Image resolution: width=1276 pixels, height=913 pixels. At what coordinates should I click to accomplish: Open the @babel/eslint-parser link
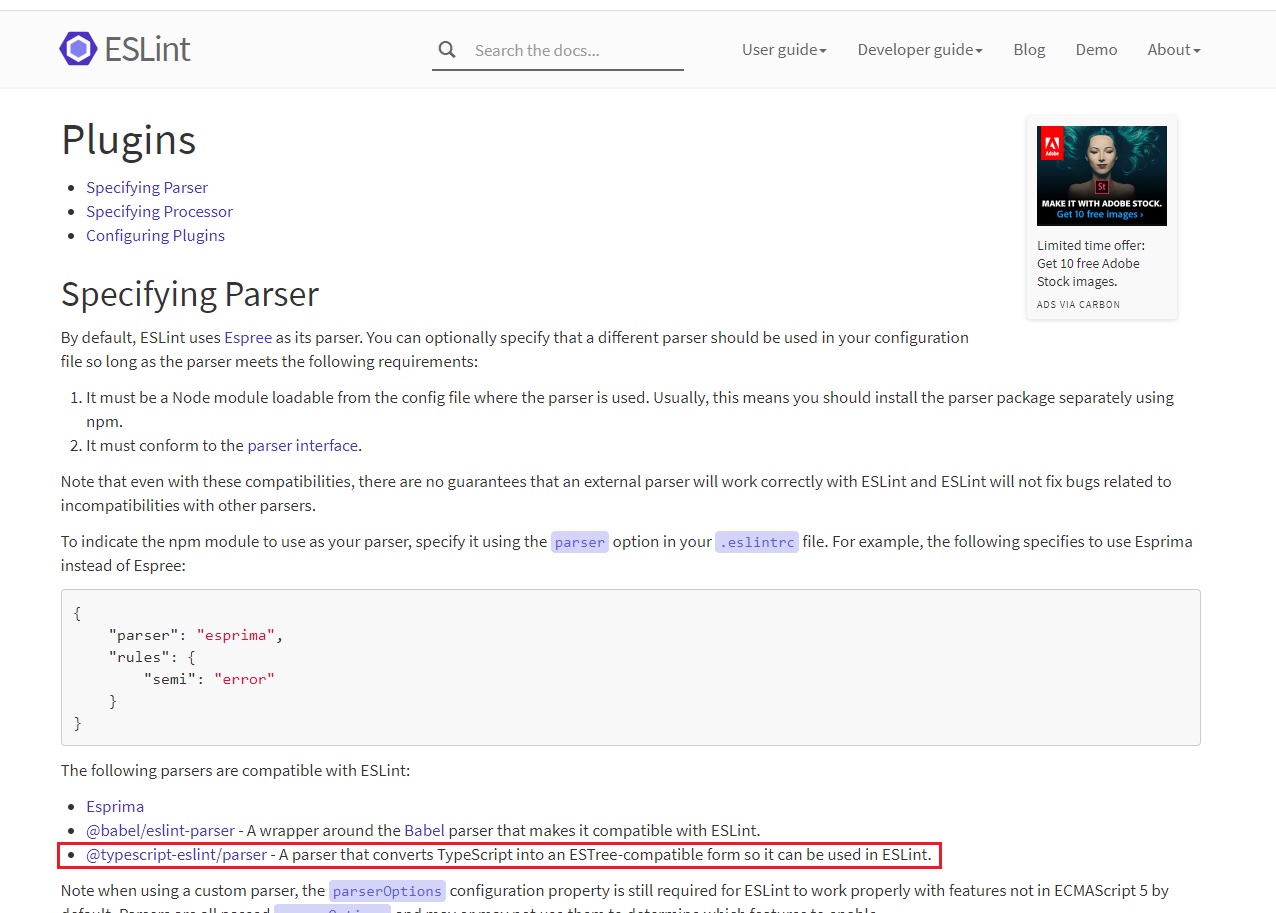(160, 830)
